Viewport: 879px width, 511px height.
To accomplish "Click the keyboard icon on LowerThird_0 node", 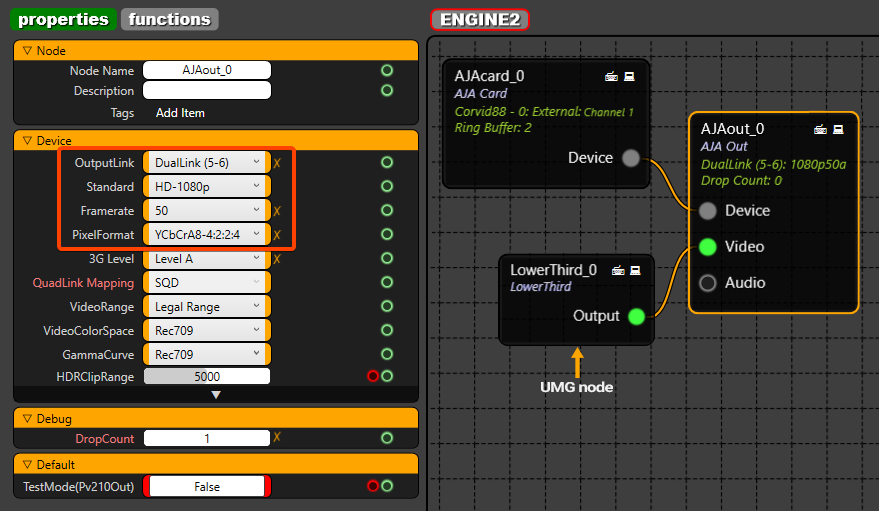I will 620,270.
